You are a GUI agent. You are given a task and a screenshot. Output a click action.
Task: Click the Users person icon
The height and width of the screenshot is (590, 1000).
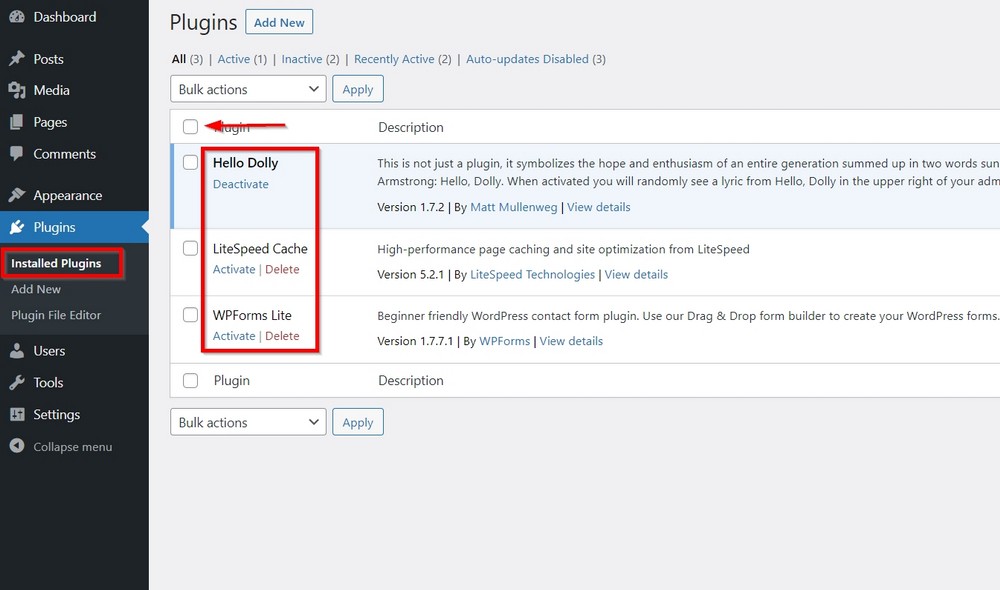[x=17, y=350]
